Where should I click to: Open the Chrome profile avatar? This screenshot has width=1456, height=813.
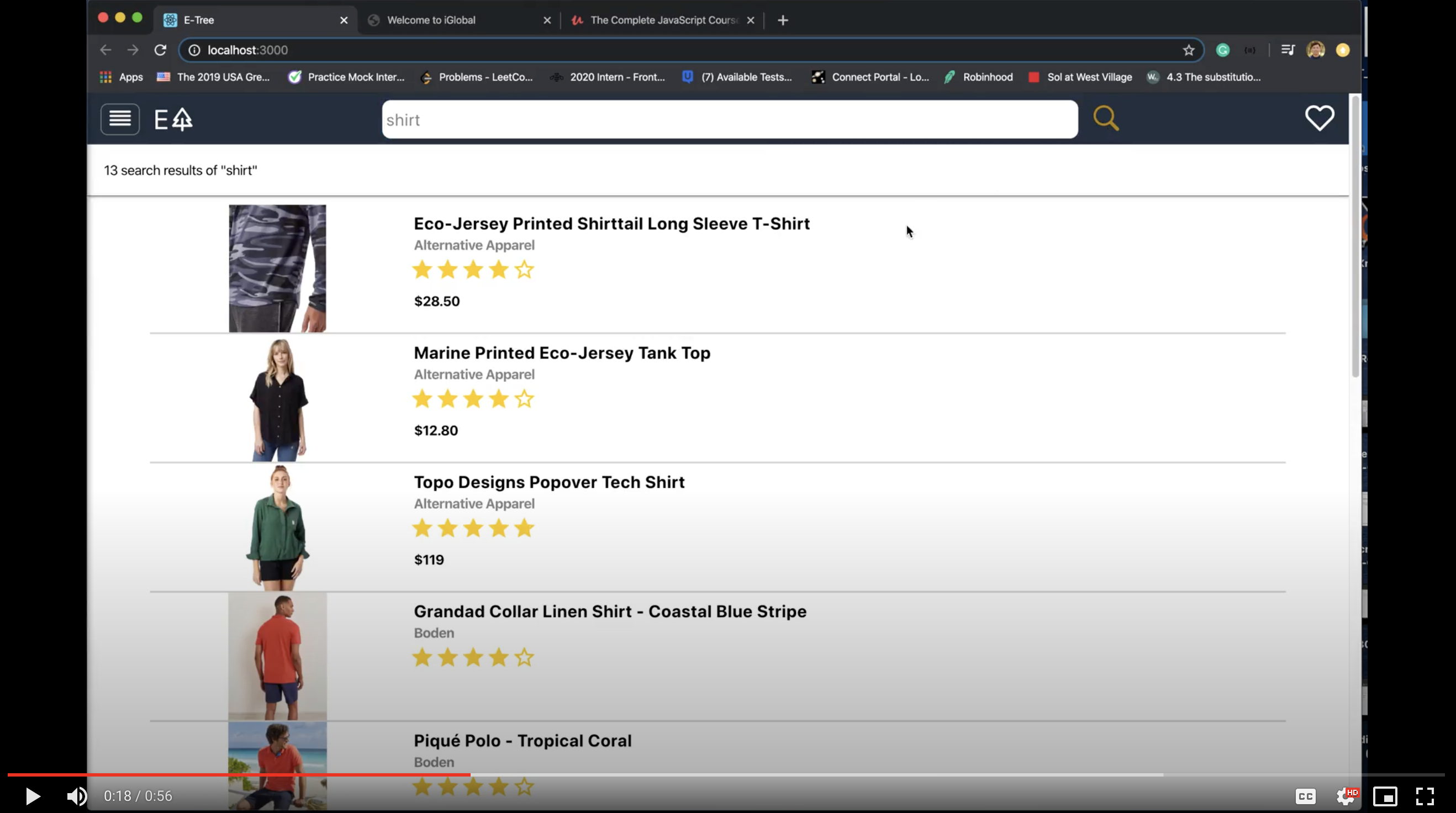point(1315,50)
